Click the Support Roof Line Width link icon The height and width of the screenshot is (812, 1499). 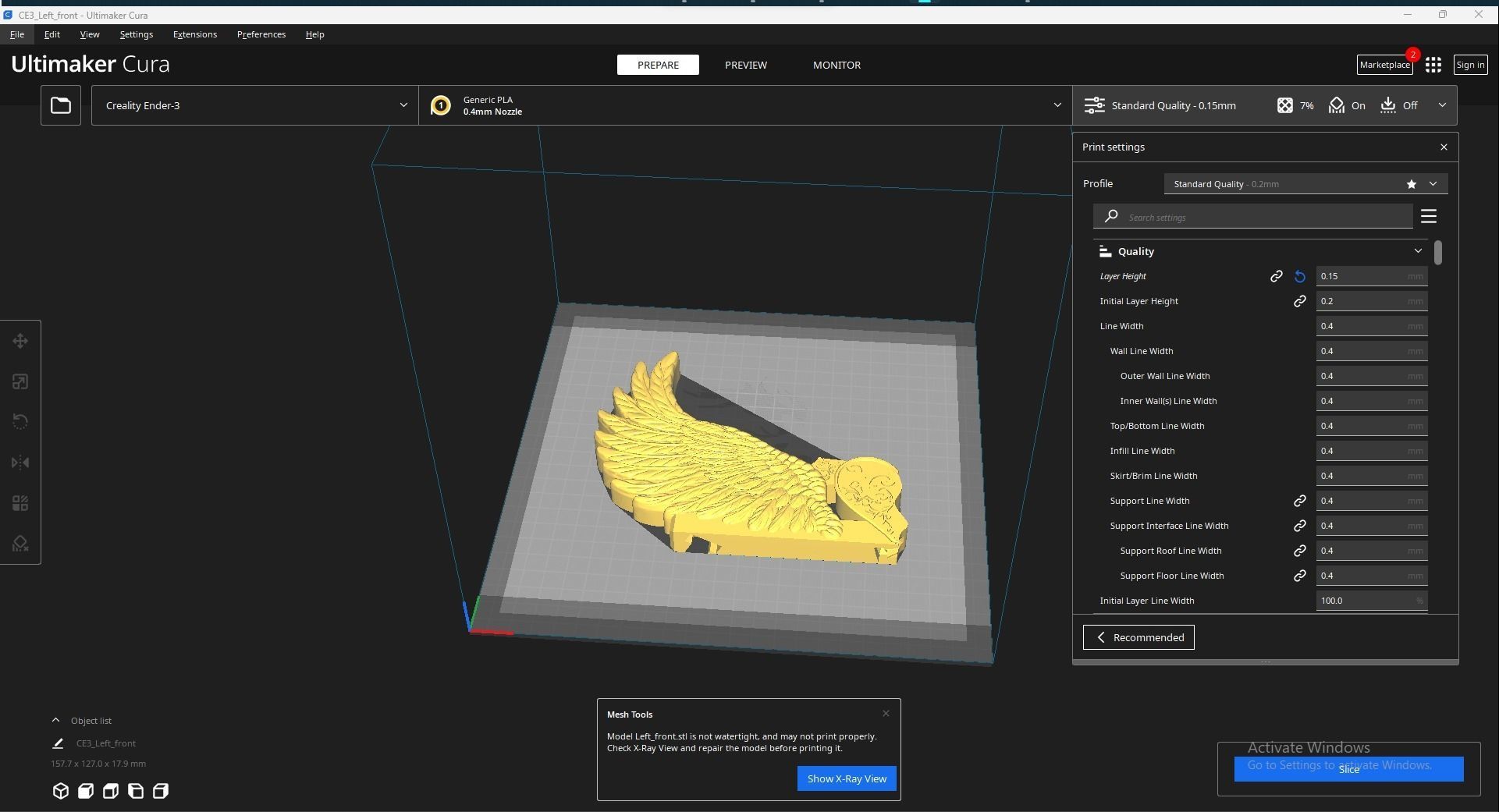[1300, 551]
